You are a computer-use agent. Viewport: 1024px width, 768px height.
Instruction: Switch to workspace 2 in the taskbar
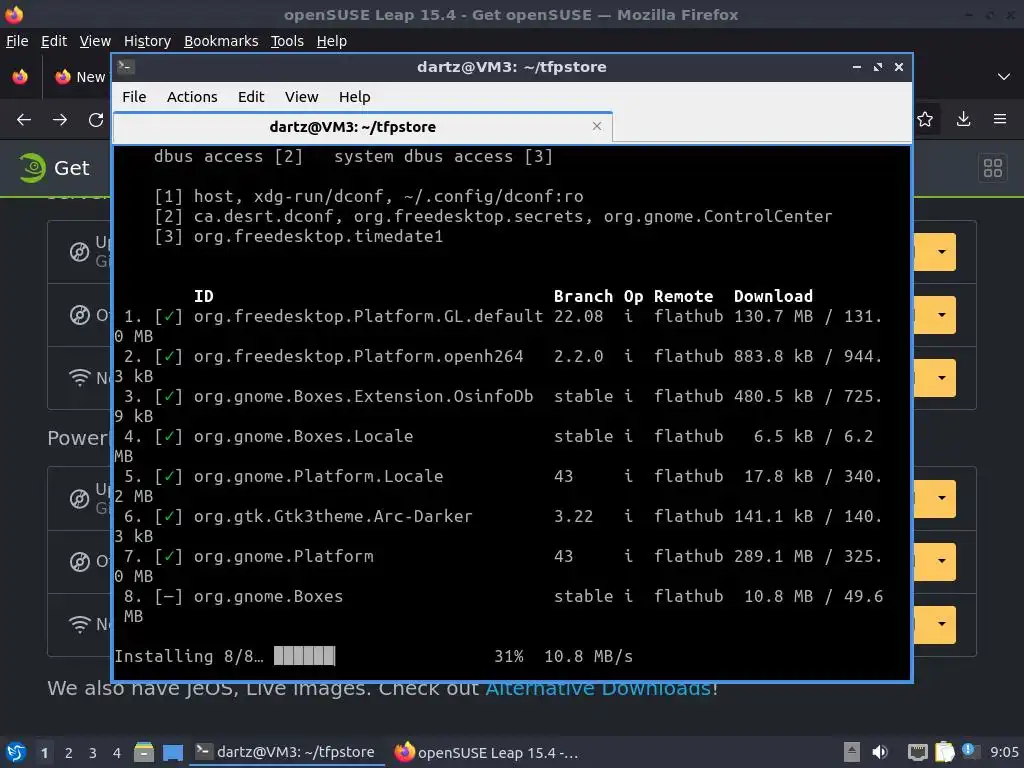69,753
